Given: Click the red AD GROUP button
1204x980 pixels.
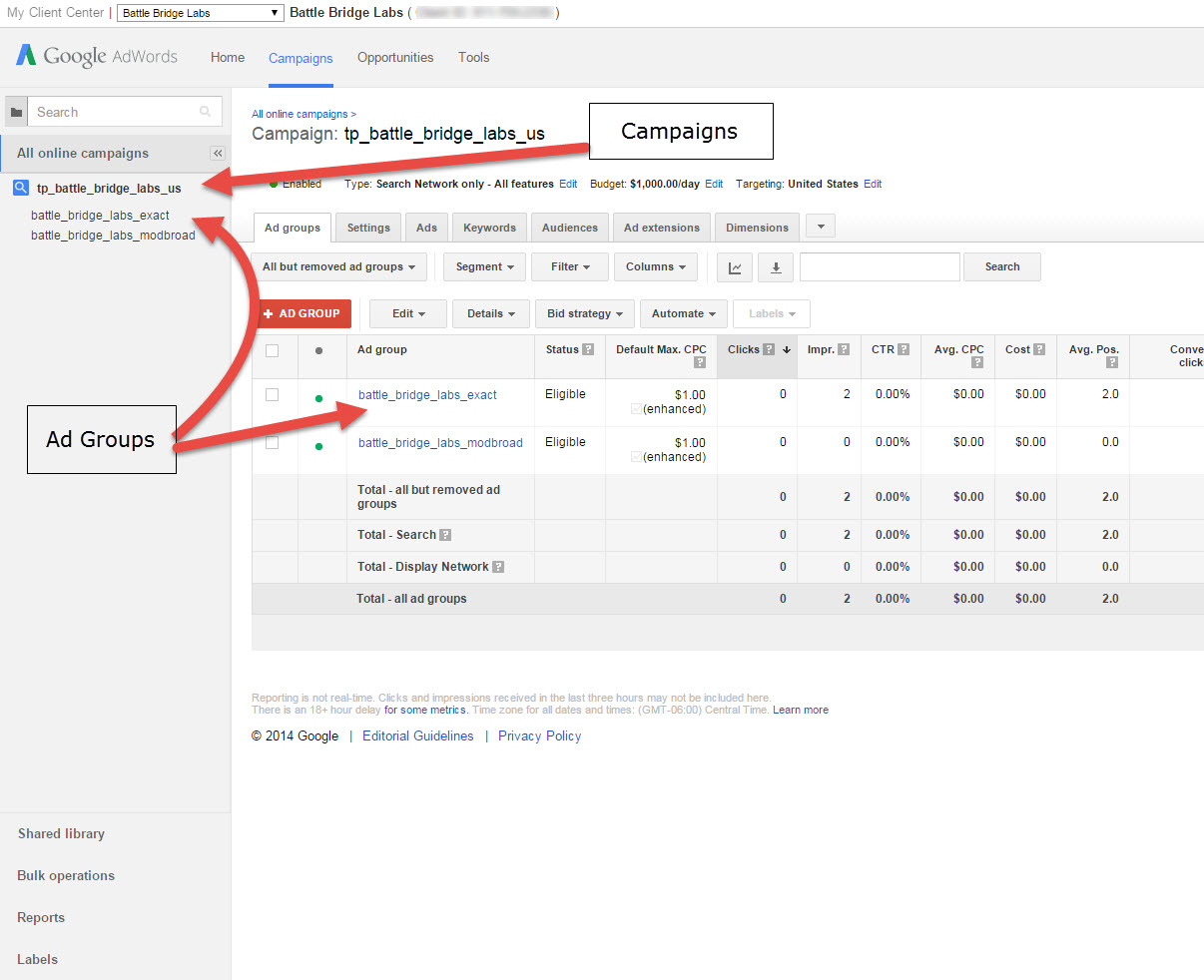Looking at the screenshot, I should 301,313.
